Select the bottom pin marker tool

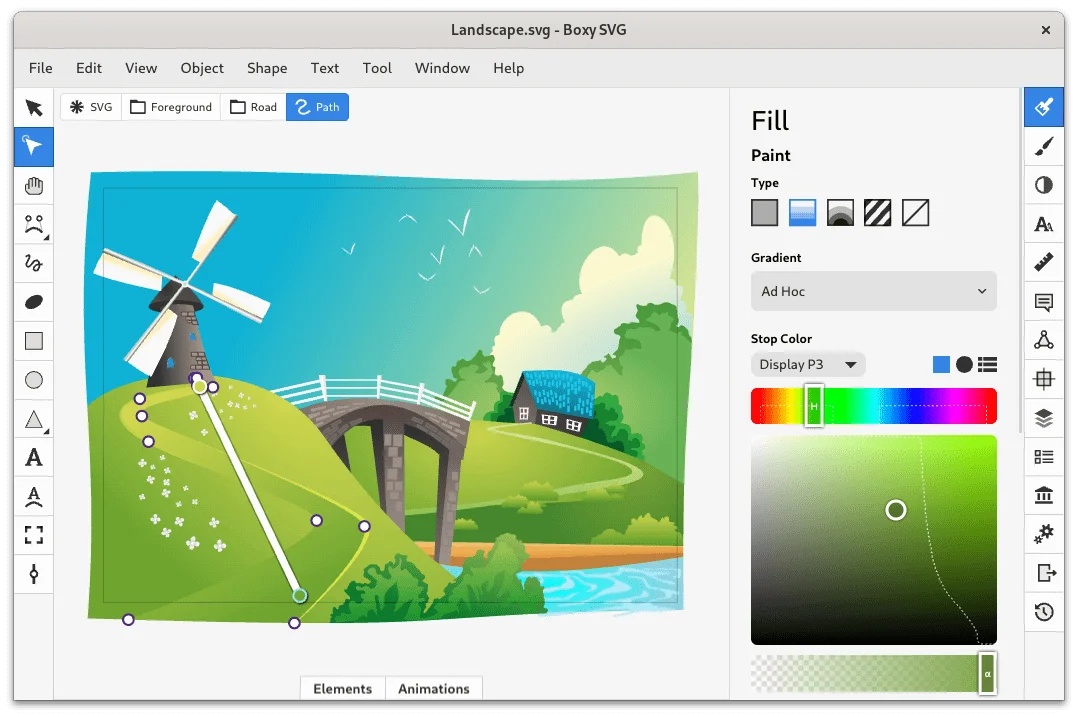34,574
